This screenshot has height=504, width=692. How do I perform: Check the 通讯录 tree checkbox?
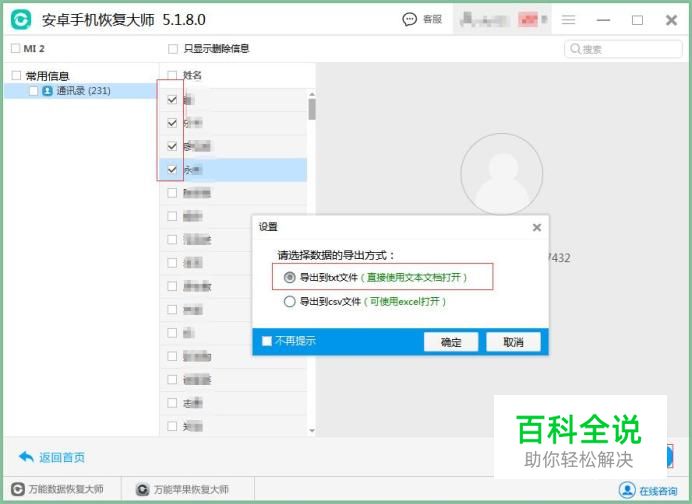[34, 91]
